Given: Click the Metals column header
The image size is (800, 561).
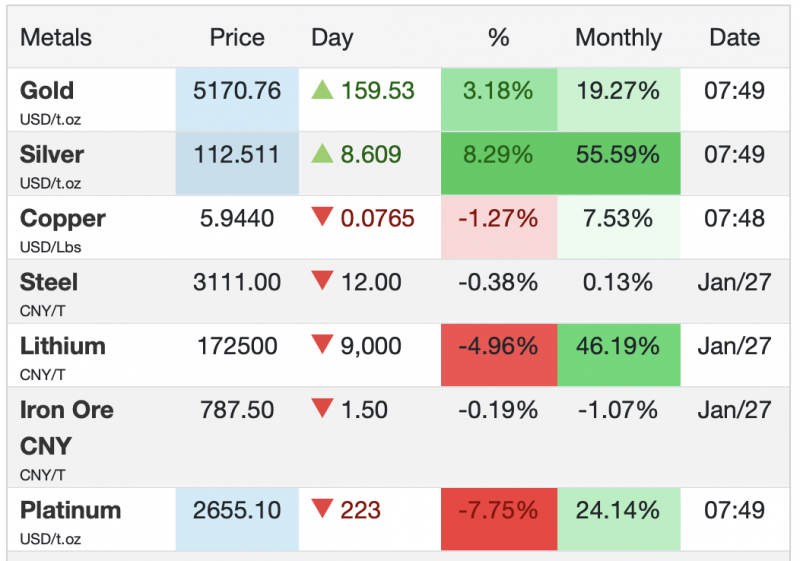Looking at the screenshot, I should [56, 38].
